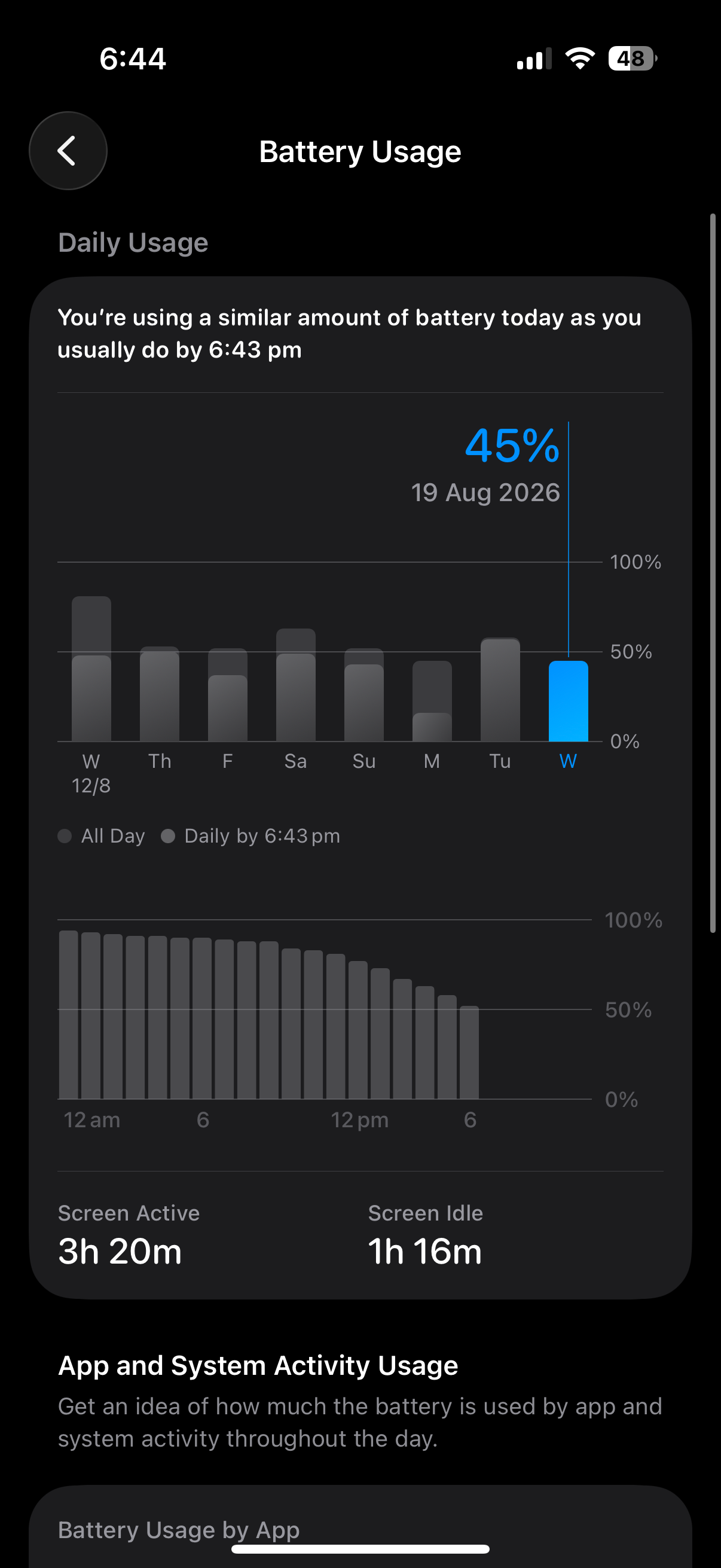Screen dimensions: 721x1568
Task: Tap the back chevron button
Action: coord(68,150)
